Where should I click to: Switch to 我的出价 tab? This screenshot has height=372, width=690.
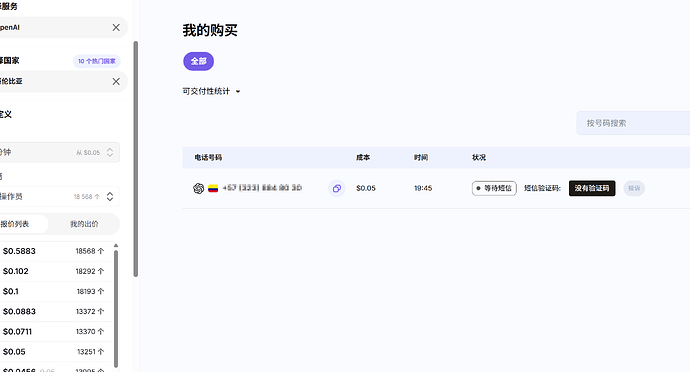click(84, 224)
